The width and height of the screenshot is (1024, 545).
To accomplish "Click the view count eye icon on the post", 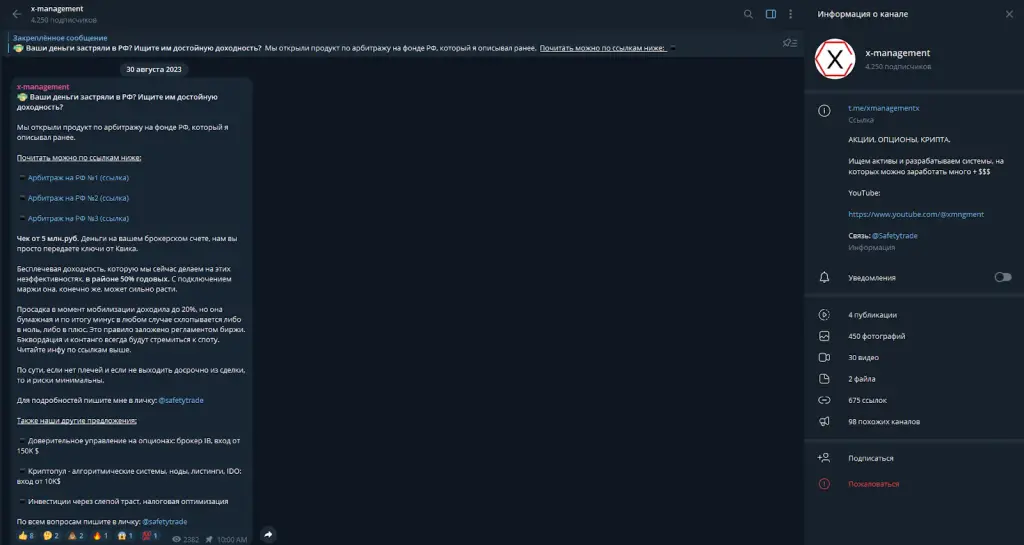I will (x=176, y=540).
